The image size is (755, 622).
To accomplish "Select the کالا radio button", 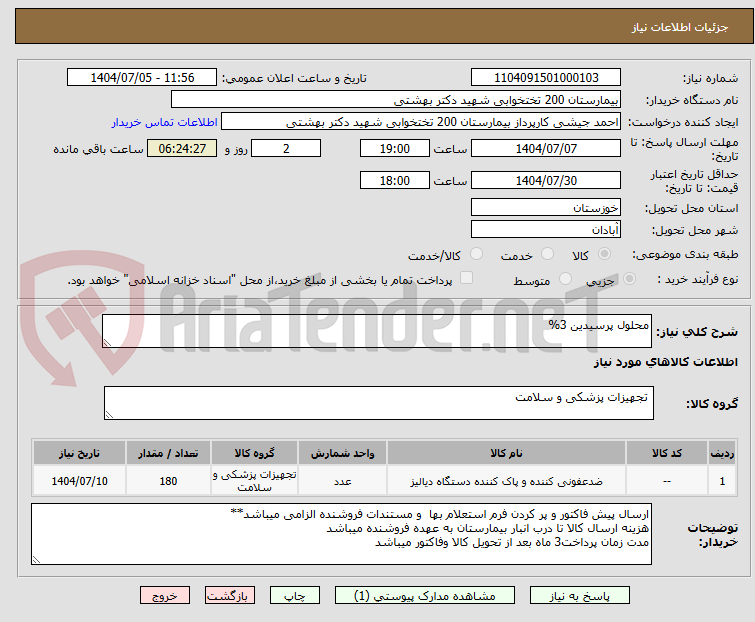I will click(604, 254).
